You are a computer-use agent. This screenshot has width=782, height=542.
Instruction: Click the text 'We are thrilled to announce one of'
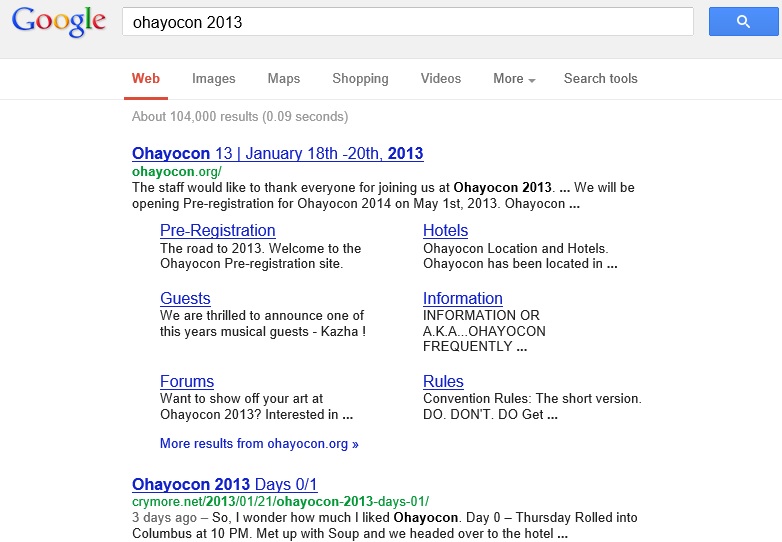(262, 316)
